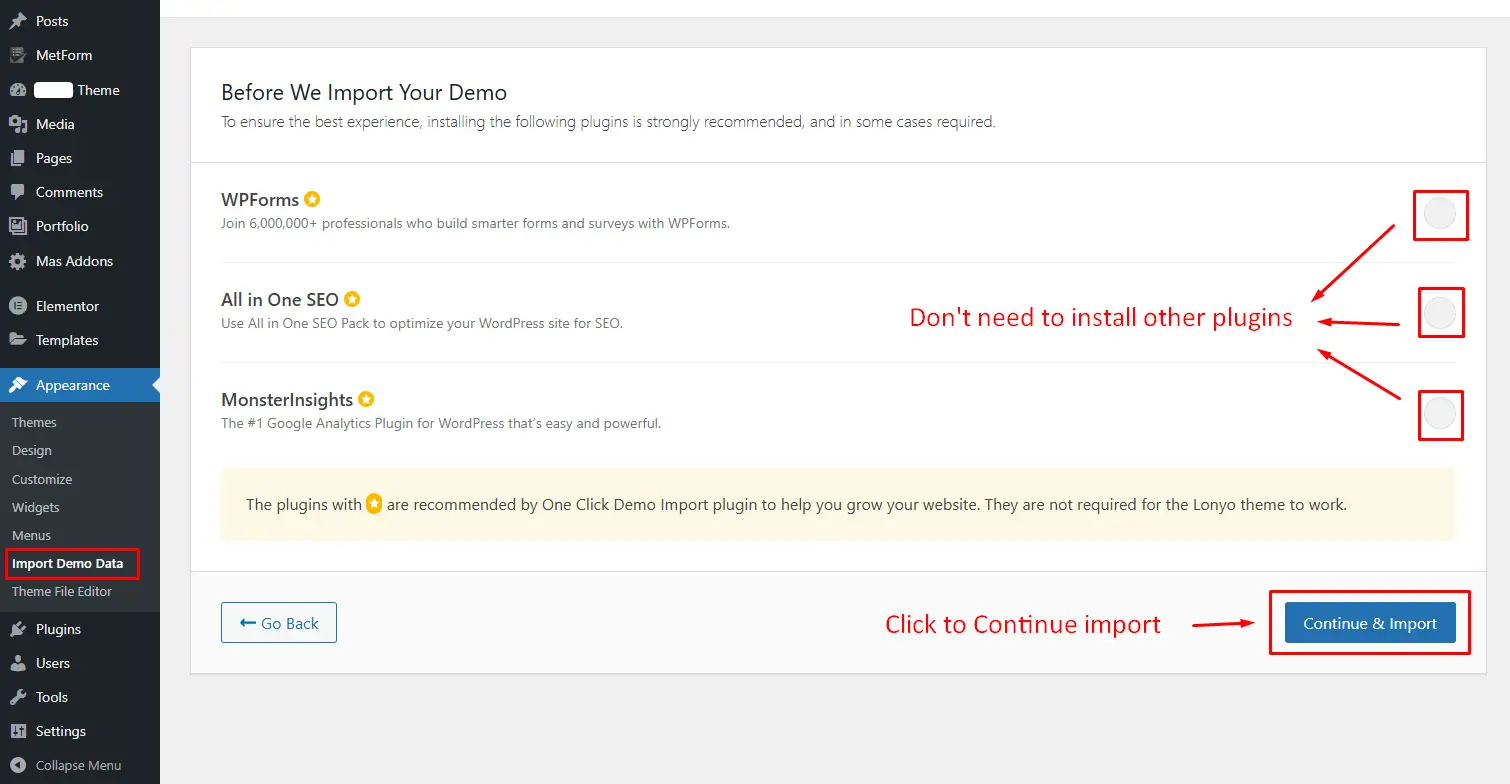Click the Collapse Menu arrow icon

18,765
